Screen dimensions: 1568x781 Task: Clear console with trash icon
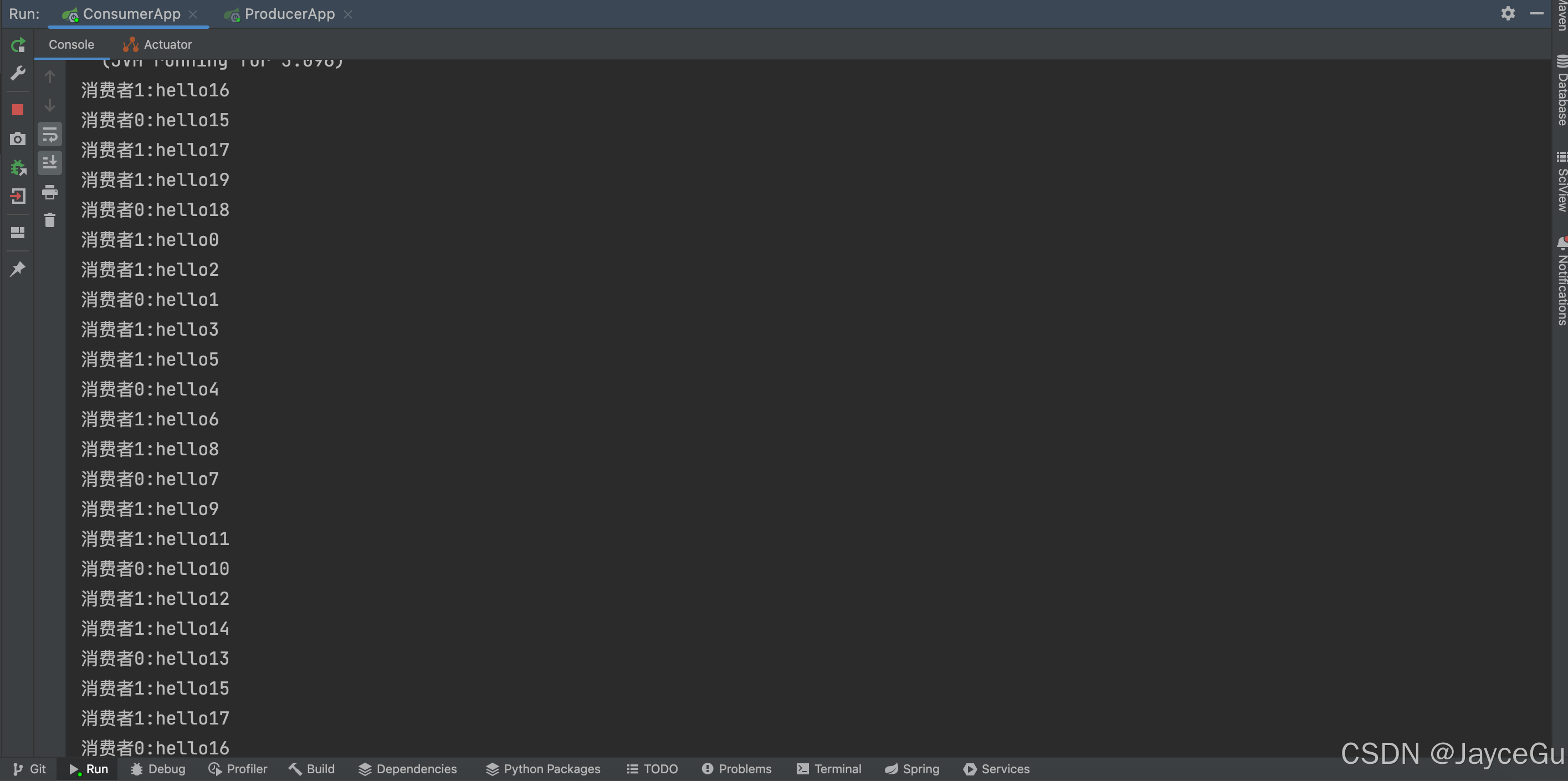coord(50,220)
